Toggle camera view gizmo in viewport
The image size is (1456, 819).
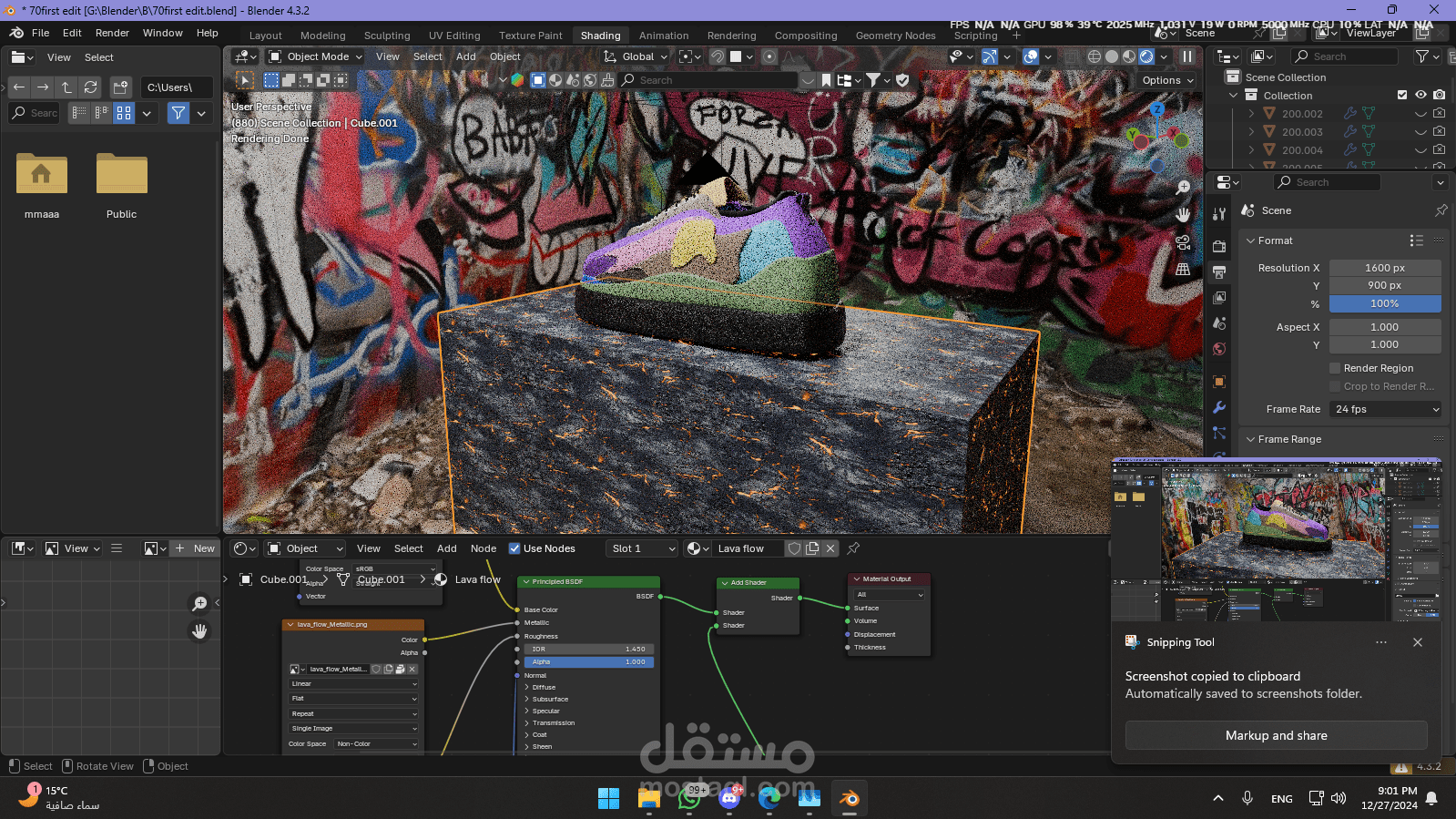point(1183,242)
